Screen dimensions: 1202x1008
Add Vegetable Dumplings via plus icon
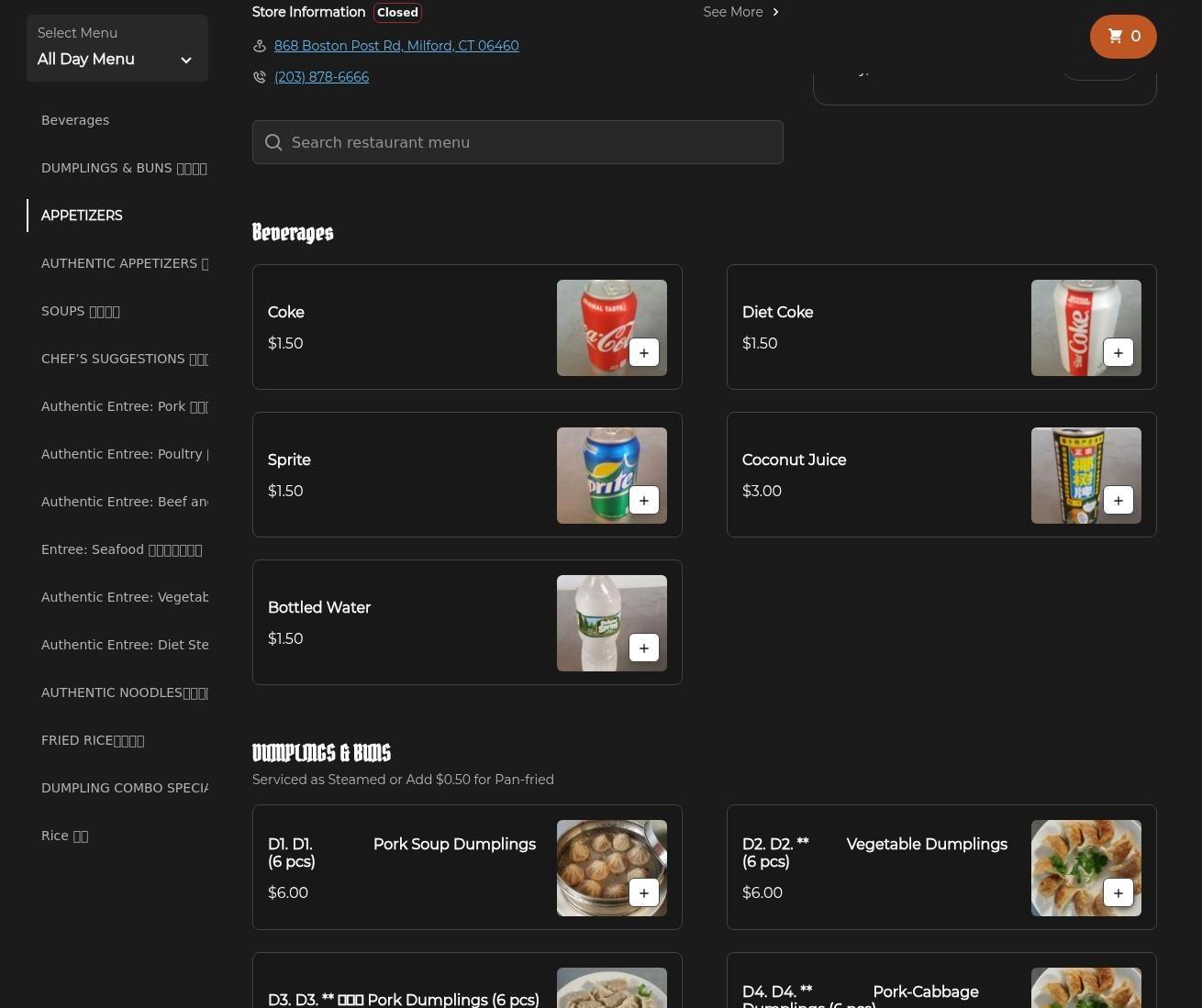(1118, 893)
